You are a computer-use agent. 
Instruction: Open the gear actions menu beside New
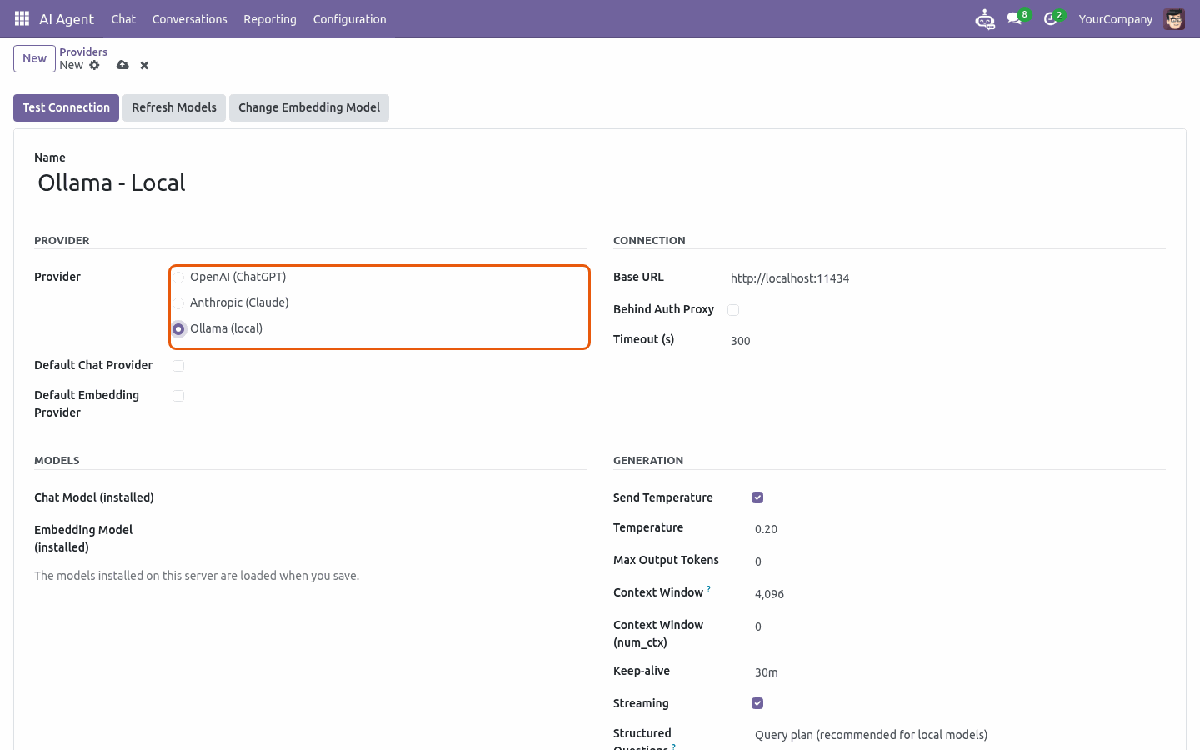click(94, 65)
